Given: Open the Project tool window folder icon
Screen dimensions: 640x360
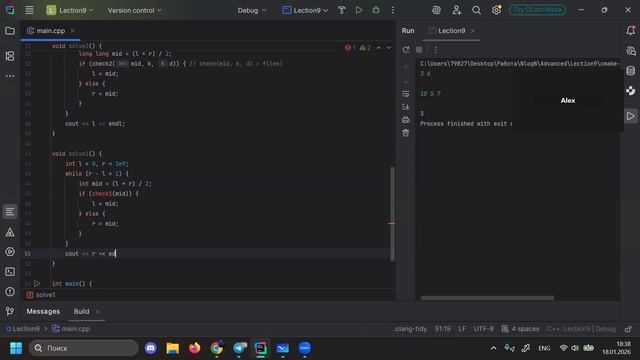Looking at the screenshot, I should (x=10, y=31).
